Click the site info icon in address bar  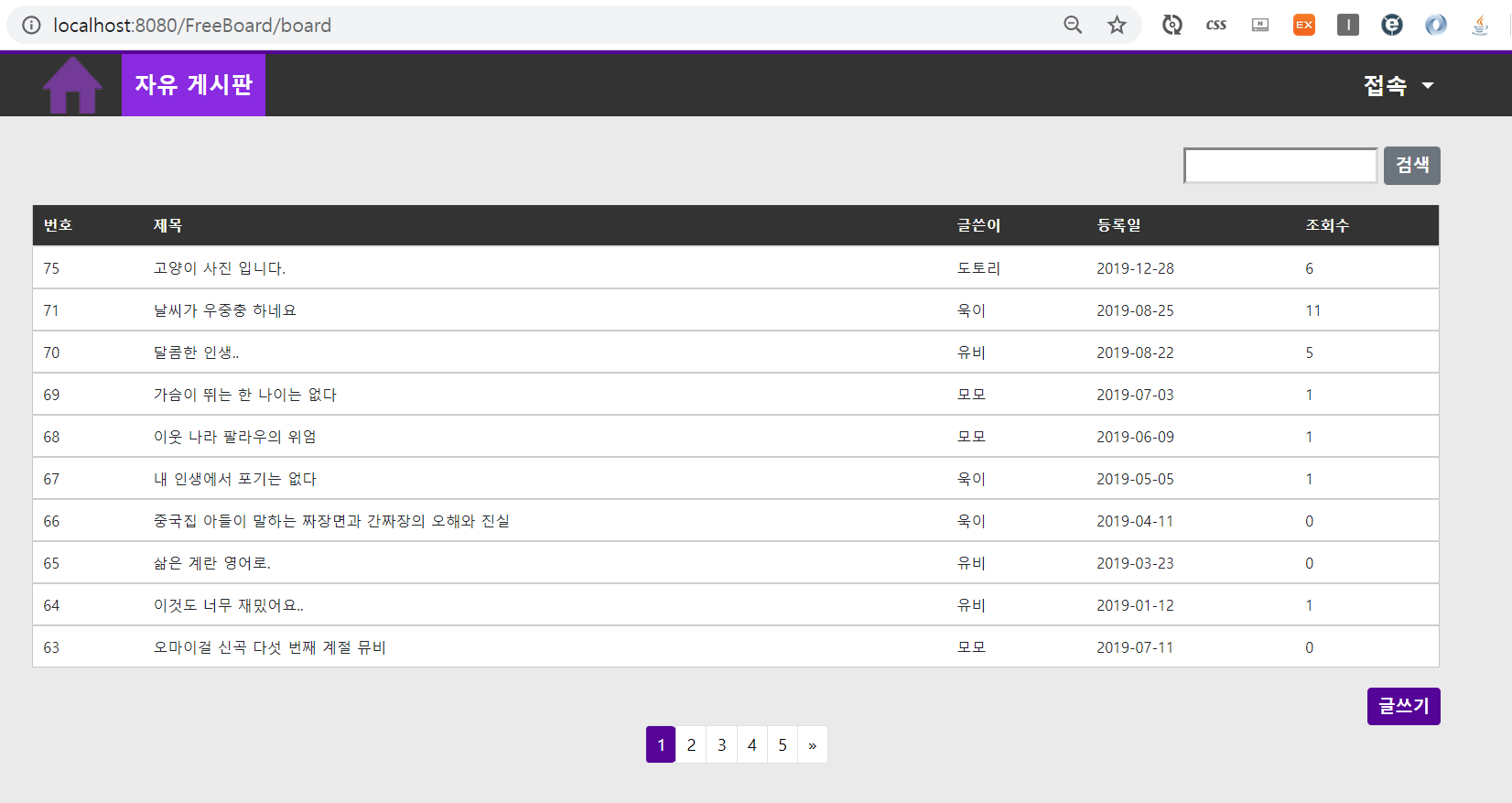pos(31,25)
